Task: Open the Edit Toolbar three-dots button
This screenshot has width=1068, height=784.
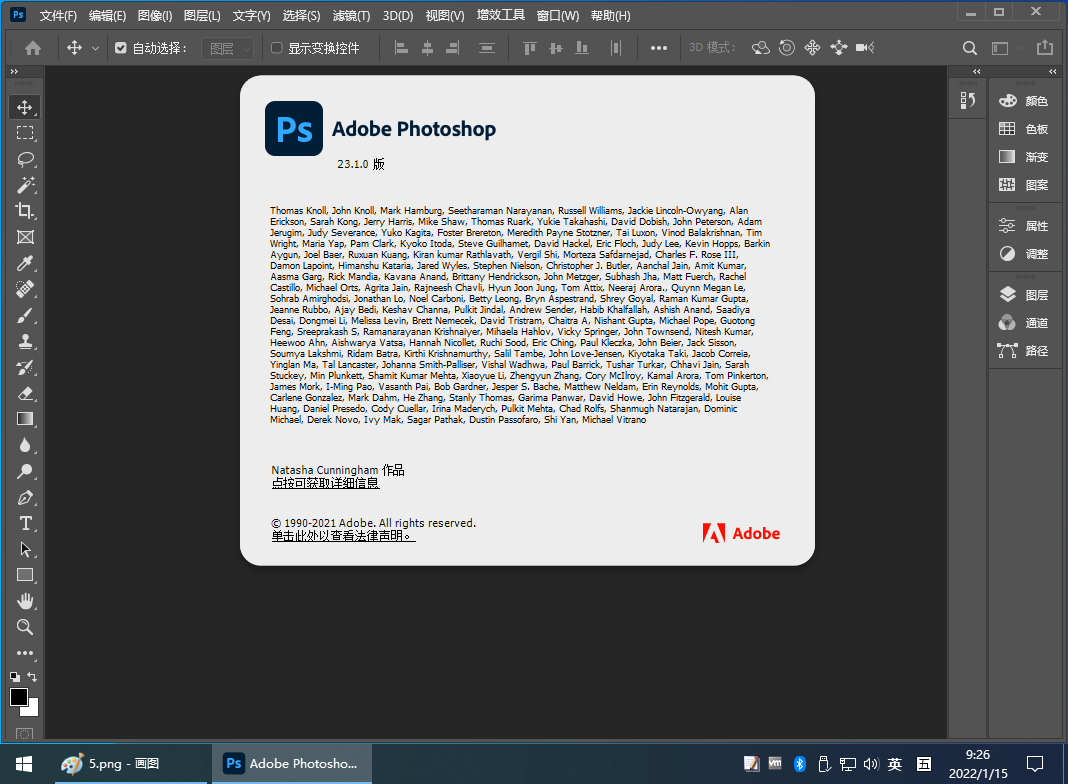Action: [25, 653]
